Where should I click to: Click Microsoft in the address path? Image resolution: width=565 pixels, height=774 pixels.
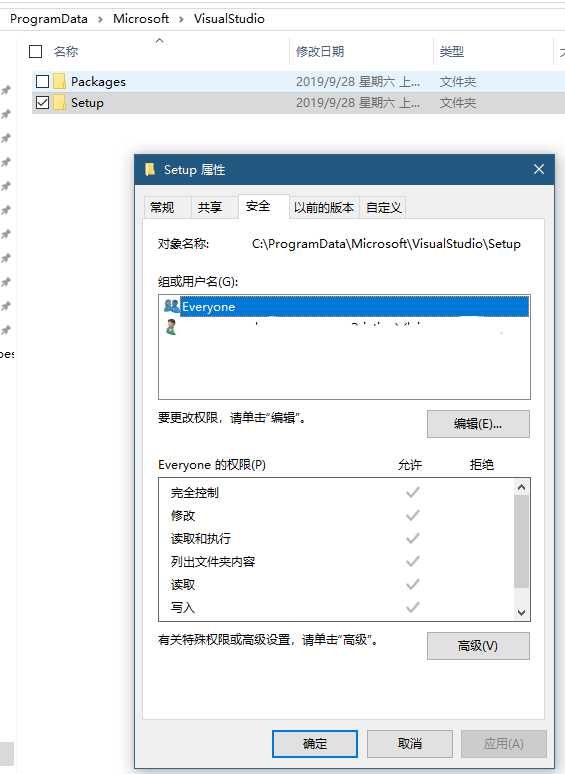(141, 19)
